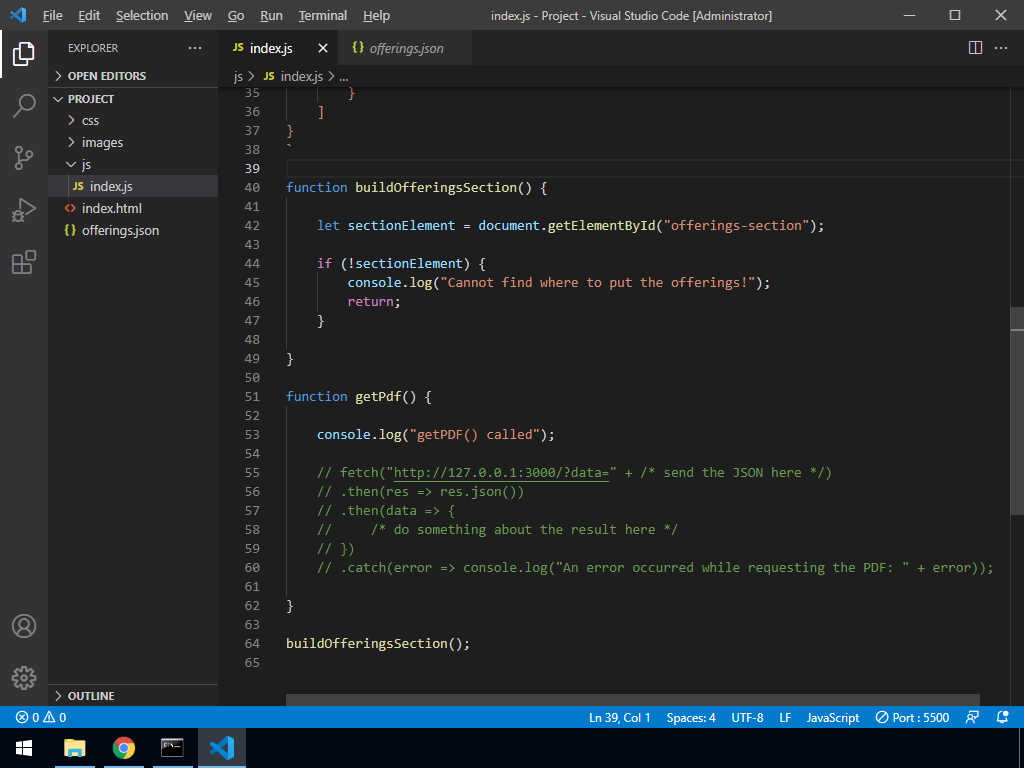Click the Split Editor icon
Viewport: 1024px width, 768px height.
click(x=976, y=48)
